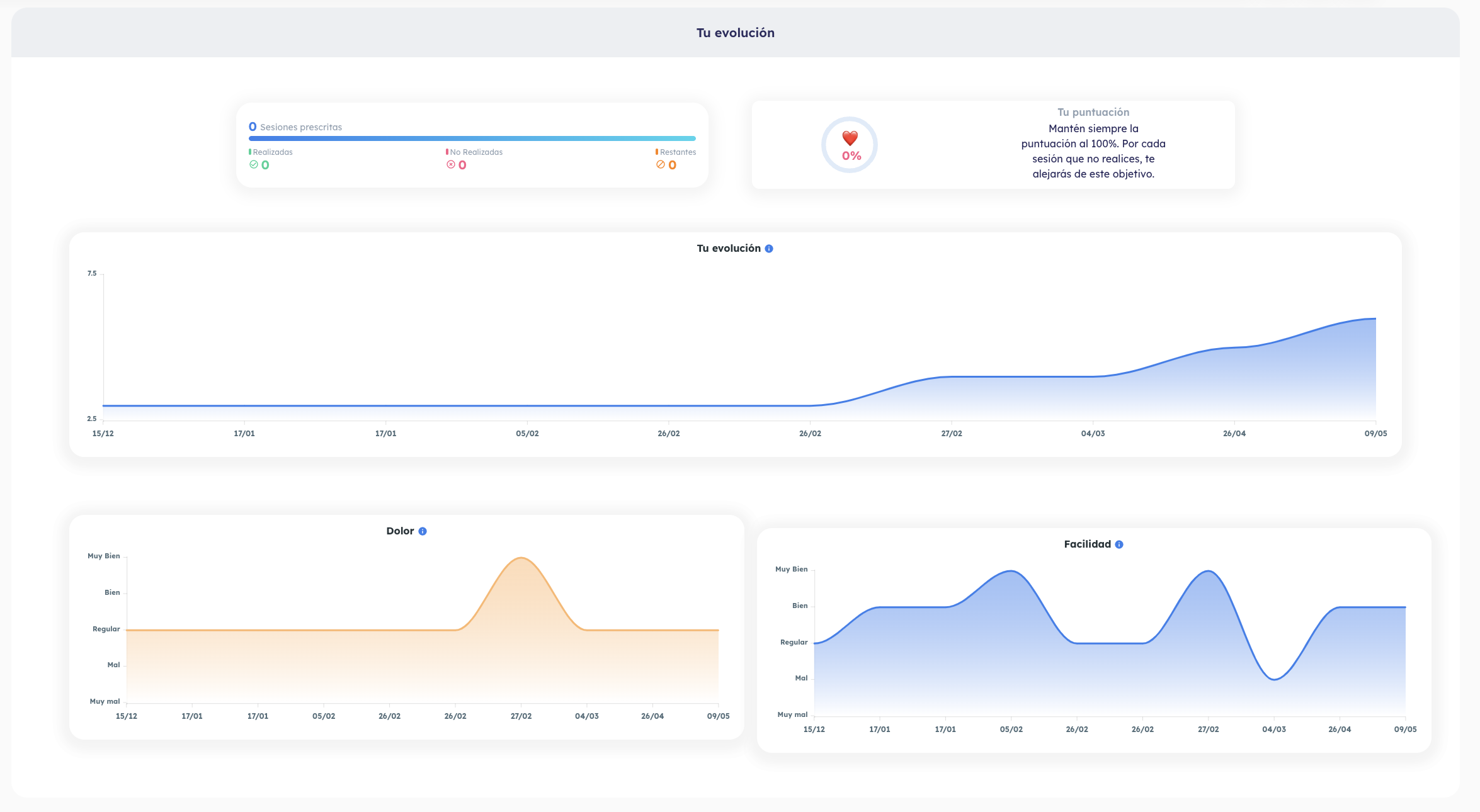Click the 7.5 axis value in evolution chart

coord(92,273)
